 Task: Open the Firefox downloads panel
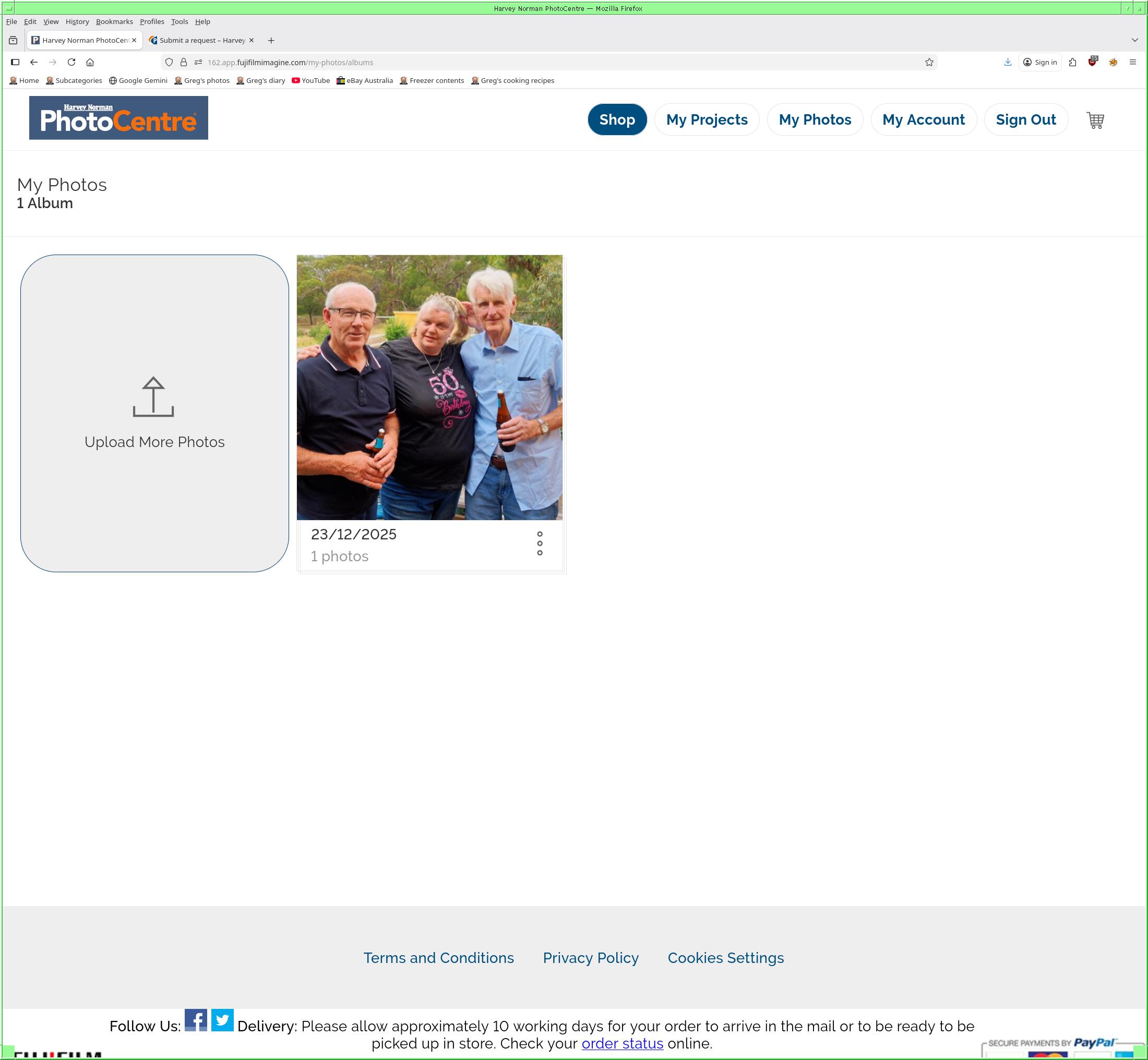[x=1008, y=62]
